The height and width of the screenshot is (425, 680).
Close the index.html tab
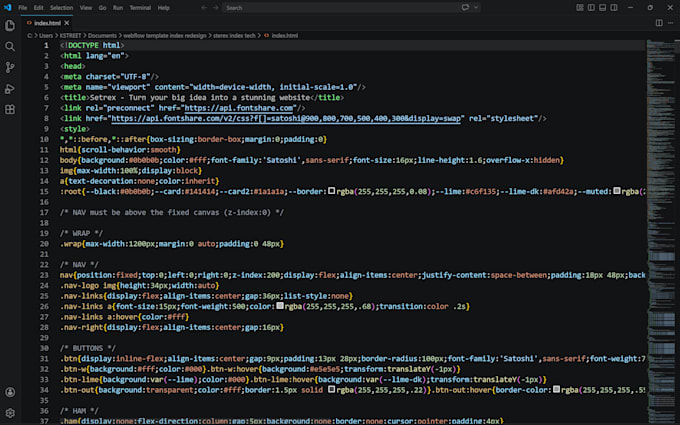(x=66, y=23)
